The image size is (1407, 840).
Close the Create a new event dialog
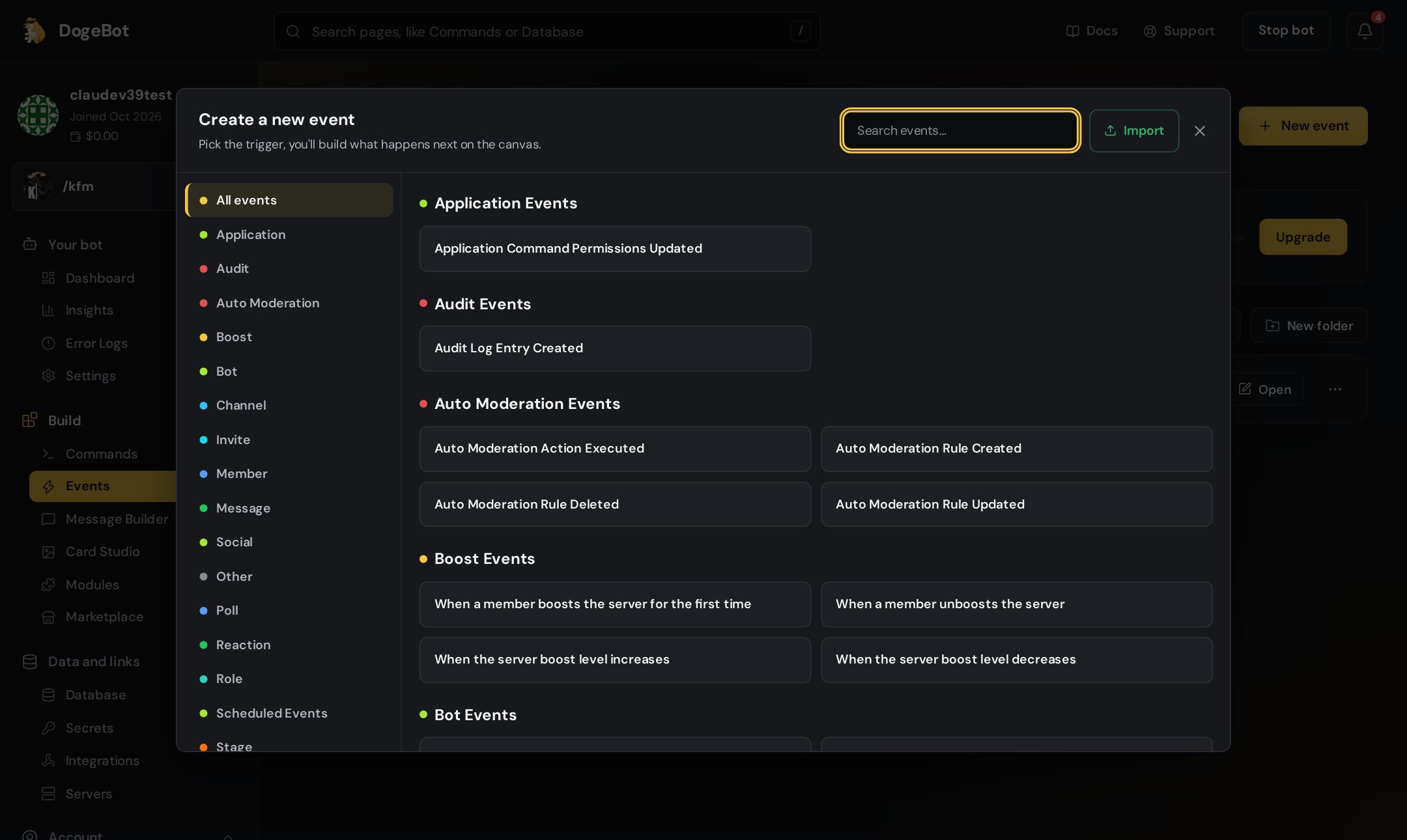tap(1199, 131)
